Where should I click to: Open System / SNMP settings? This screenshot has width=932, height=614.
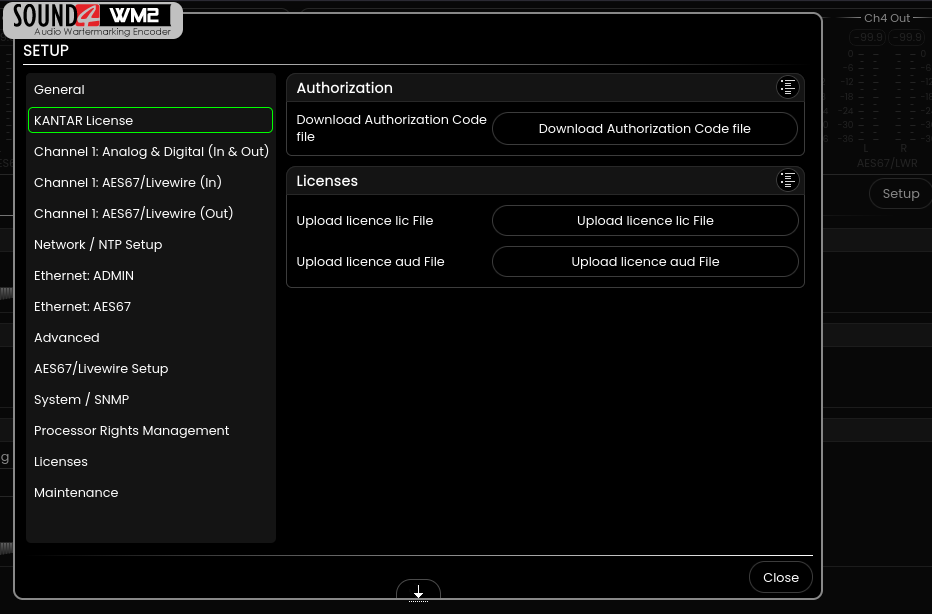150,399
